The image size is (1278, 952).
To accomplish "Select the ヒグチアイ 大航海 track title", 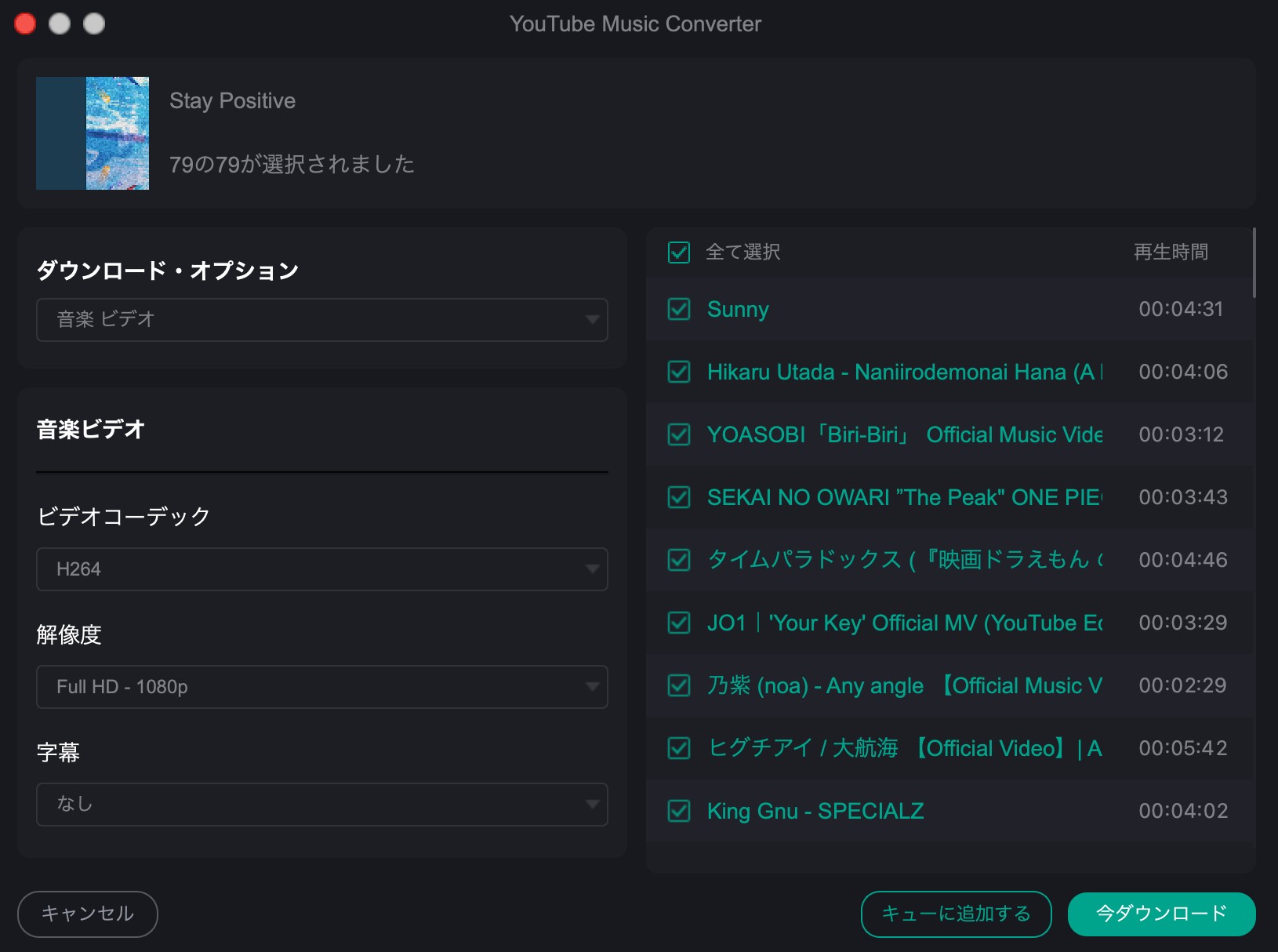I will tap(905, 748).
